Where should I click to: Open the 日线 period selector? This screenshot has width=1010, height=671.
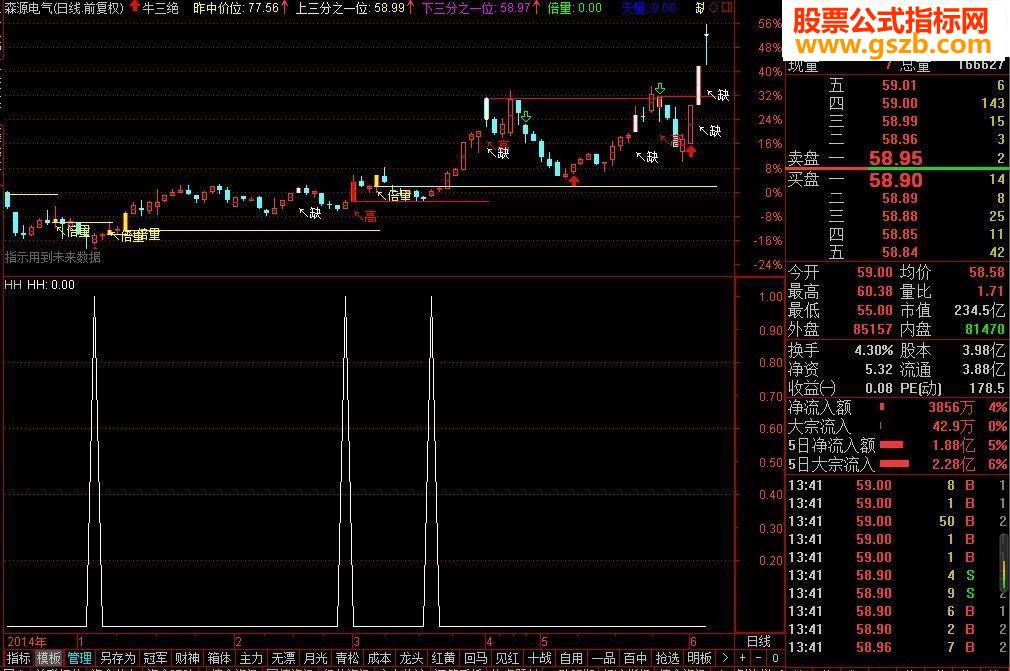(759, 641)
